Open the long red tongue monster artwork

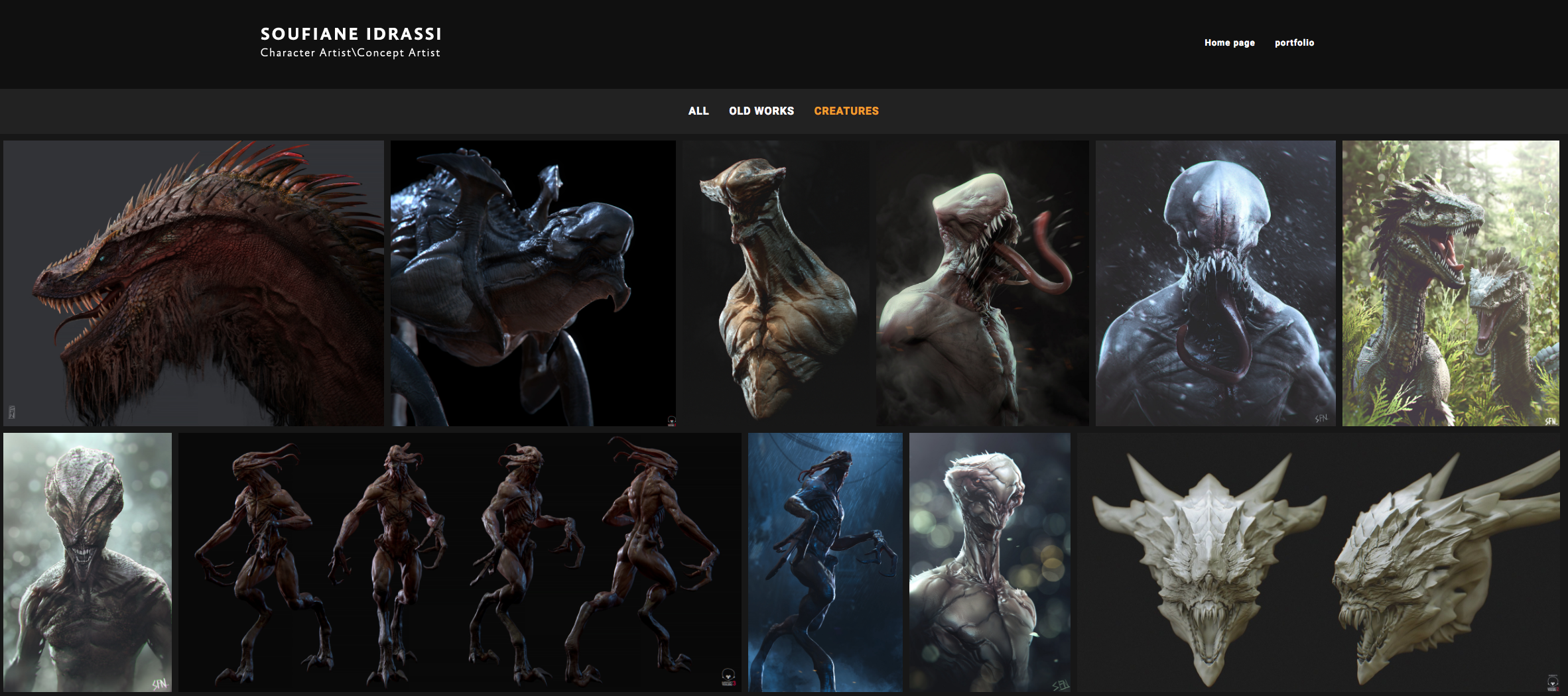tap(982, 283)
